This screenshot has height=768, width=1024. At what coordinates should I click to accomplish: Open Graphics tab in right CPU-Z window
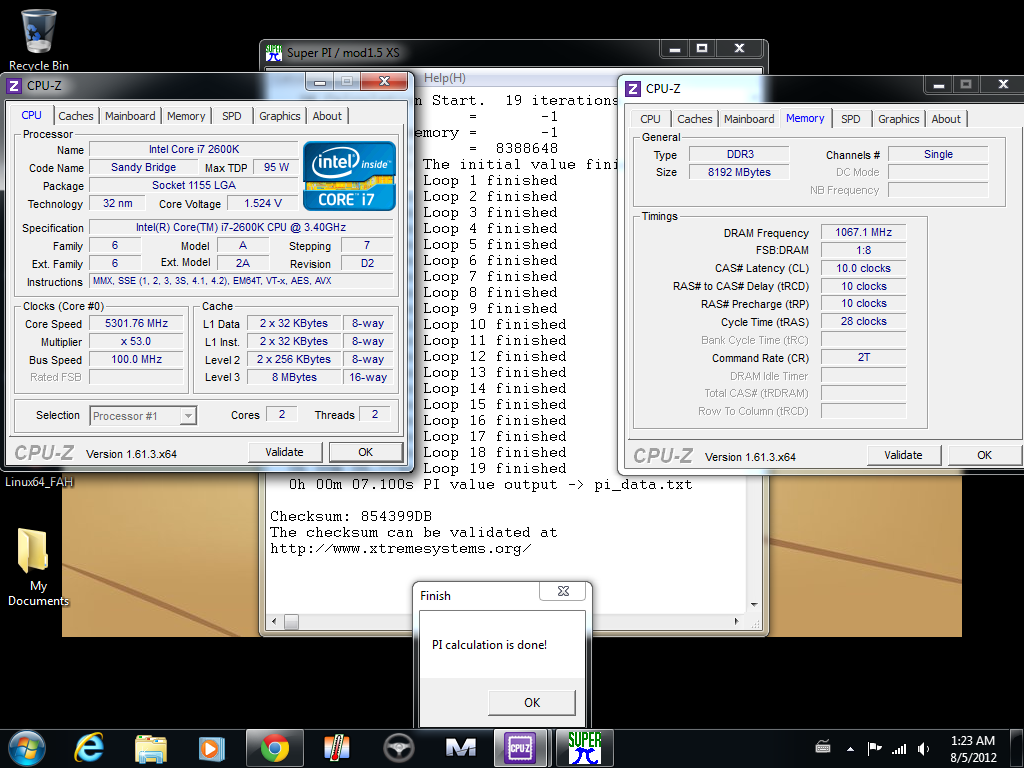tap(899, 119)
